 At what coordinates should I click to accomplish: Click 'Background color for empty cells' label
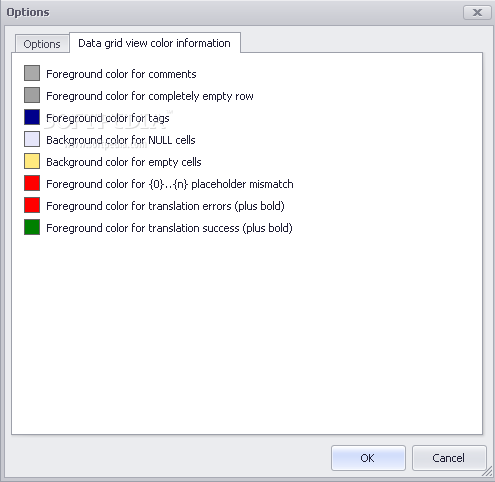(124, 162)
